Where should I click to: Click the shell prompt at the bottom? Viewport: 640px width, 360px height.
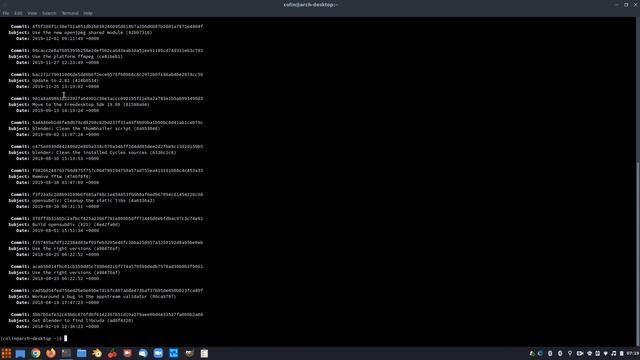[x=31, y=338]
